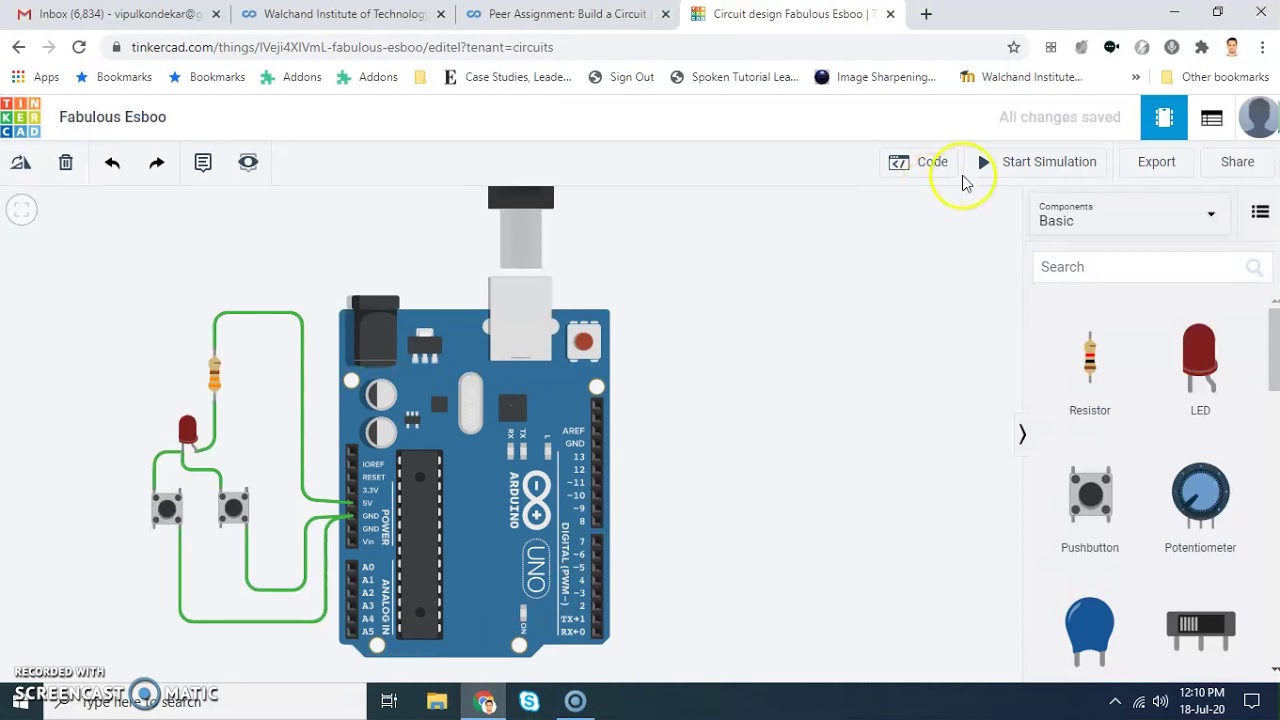Click the Tinkercad logo
Screen dimensions: 1280x720
(20, 117)
